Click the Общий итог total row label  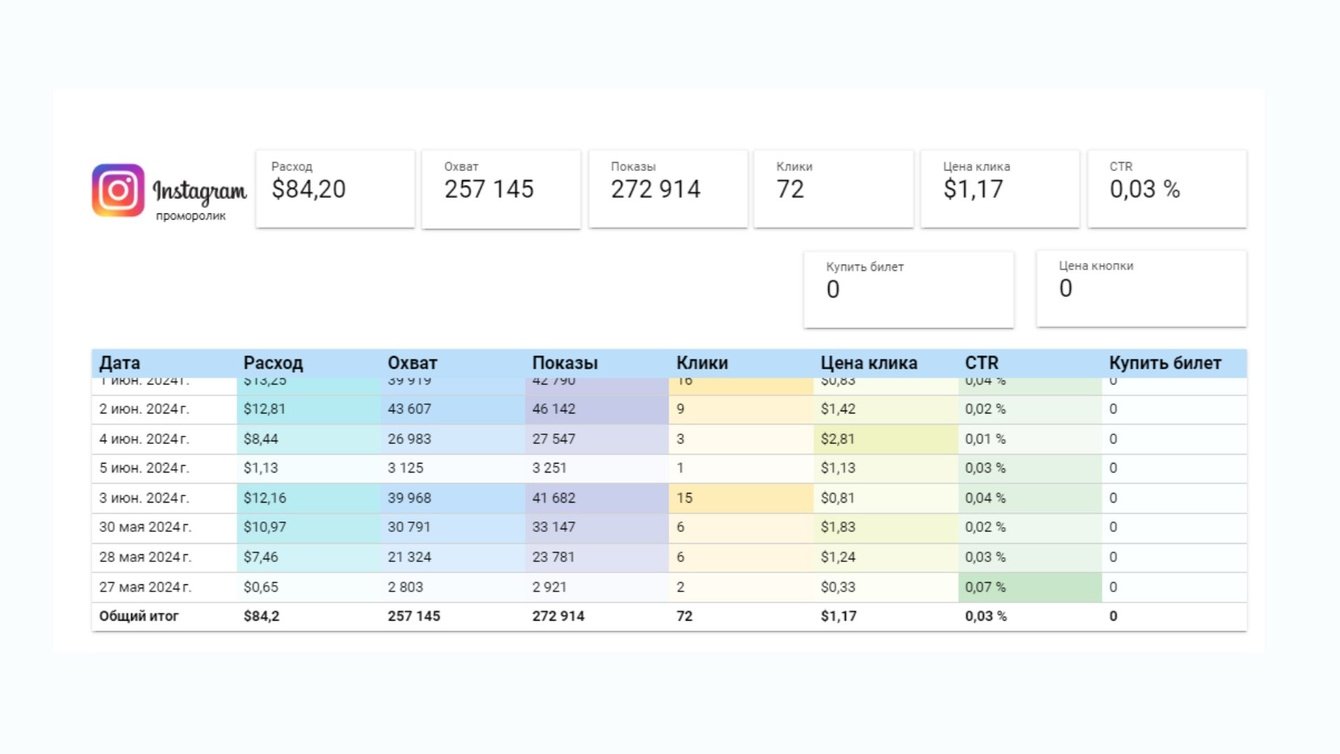140,616
